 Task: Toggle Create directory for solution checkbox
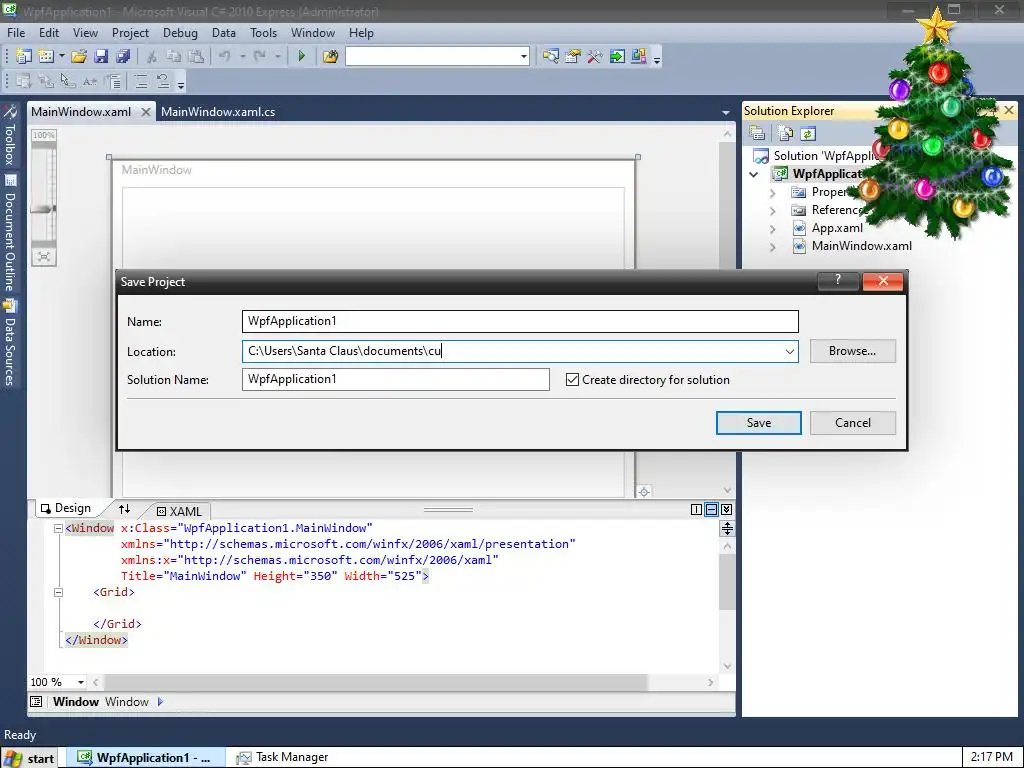point(572,379)
